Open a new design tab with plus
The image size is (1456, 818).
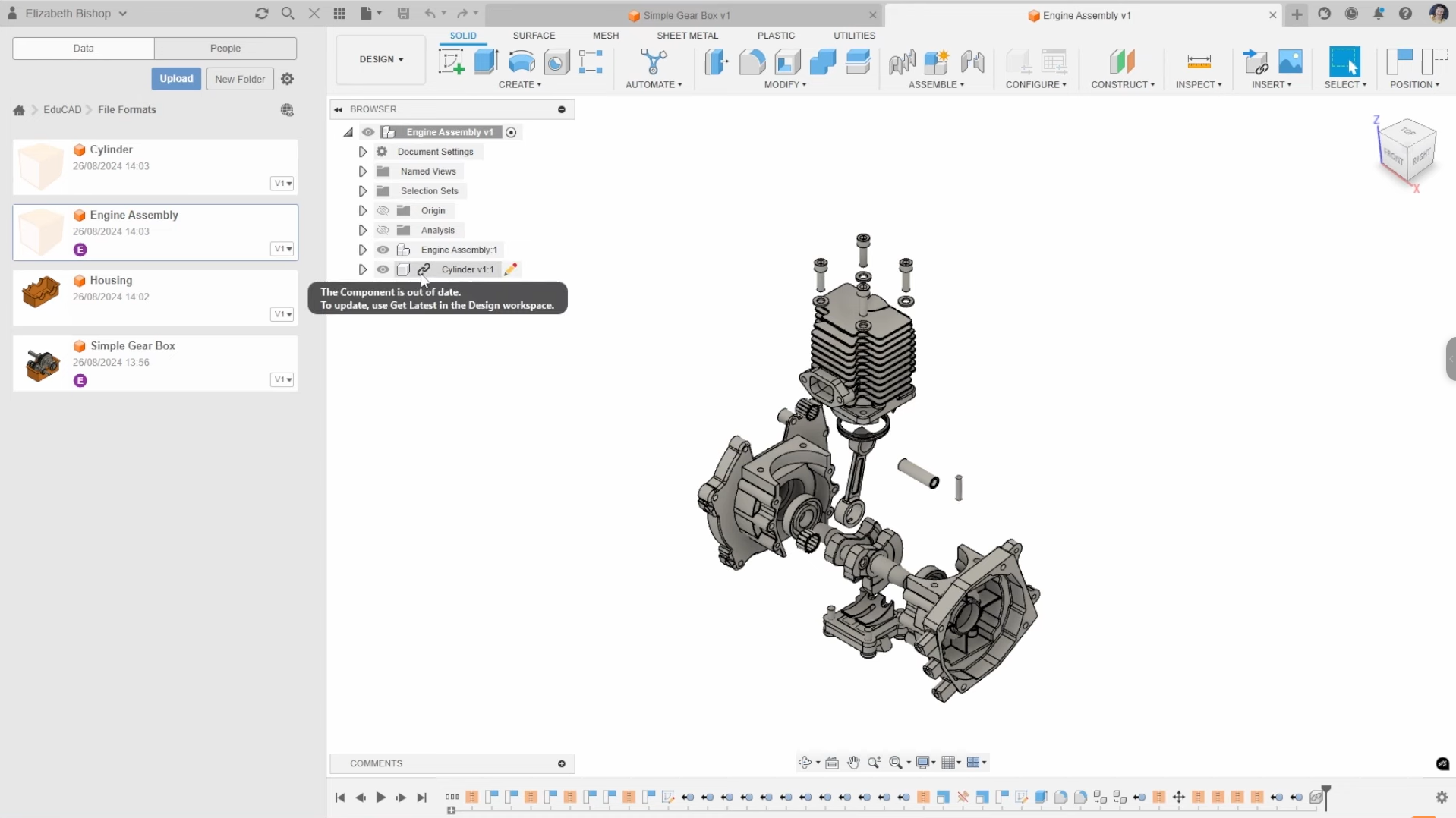point(1297,14)
